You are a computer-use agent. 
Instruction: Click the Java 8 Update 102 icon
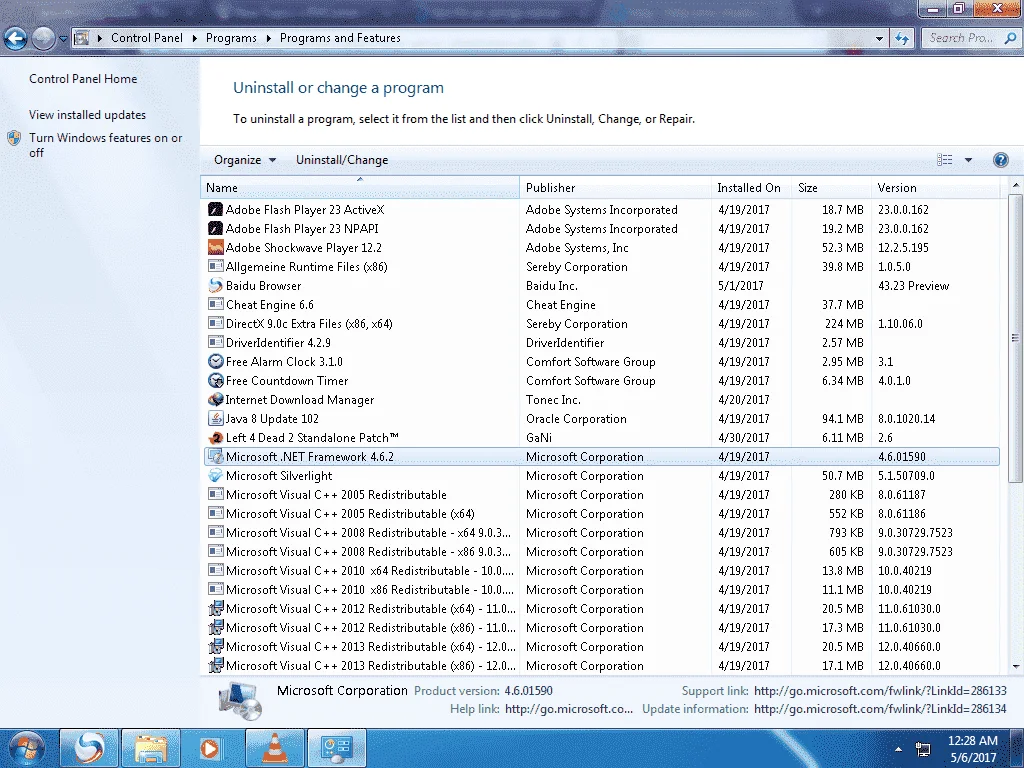coord(216,418)
